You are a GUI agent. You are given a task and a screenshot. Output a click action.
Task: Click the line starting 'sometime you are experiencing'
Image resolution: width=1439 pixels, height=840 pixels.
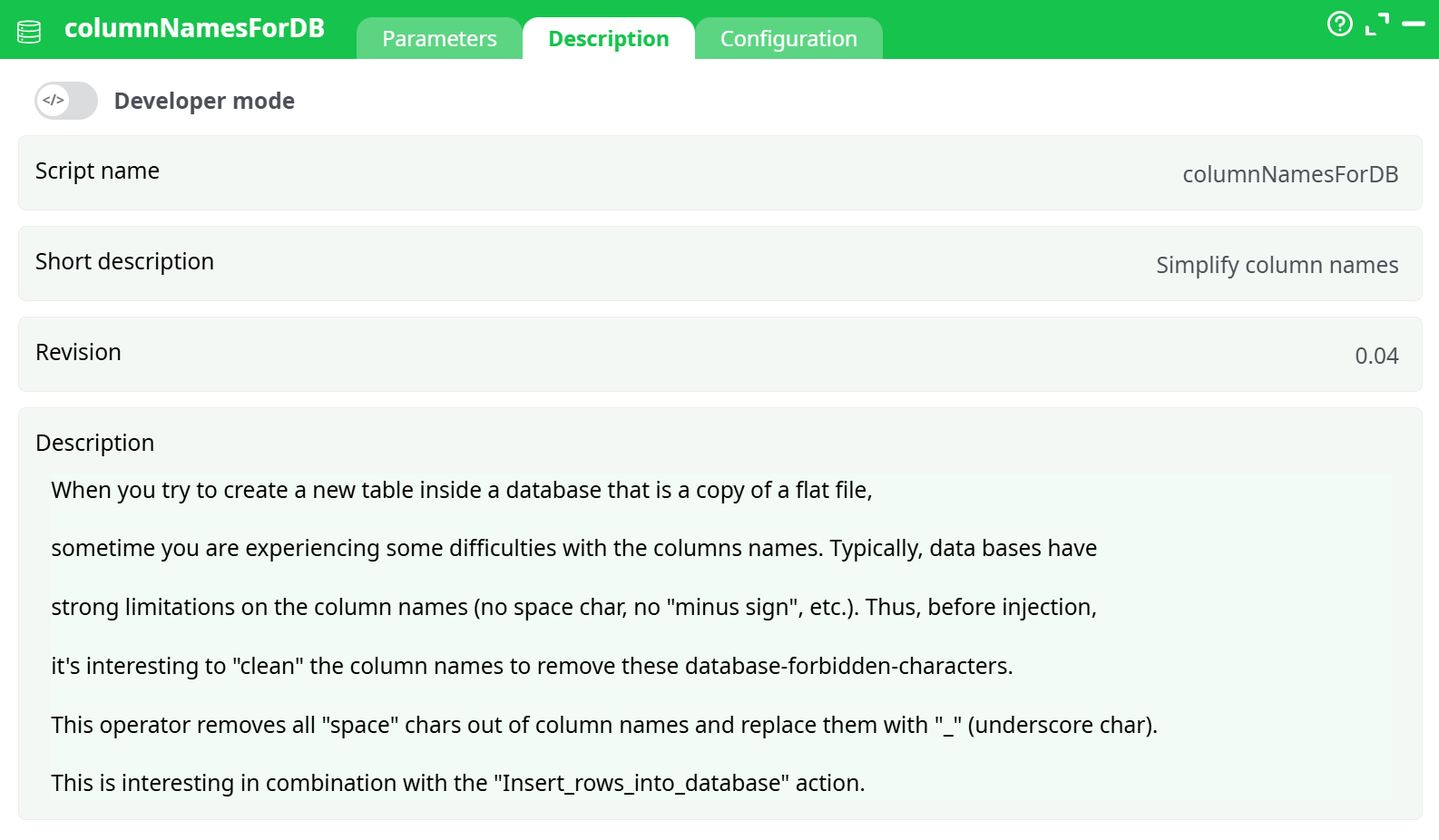click(x=573, y=548)
